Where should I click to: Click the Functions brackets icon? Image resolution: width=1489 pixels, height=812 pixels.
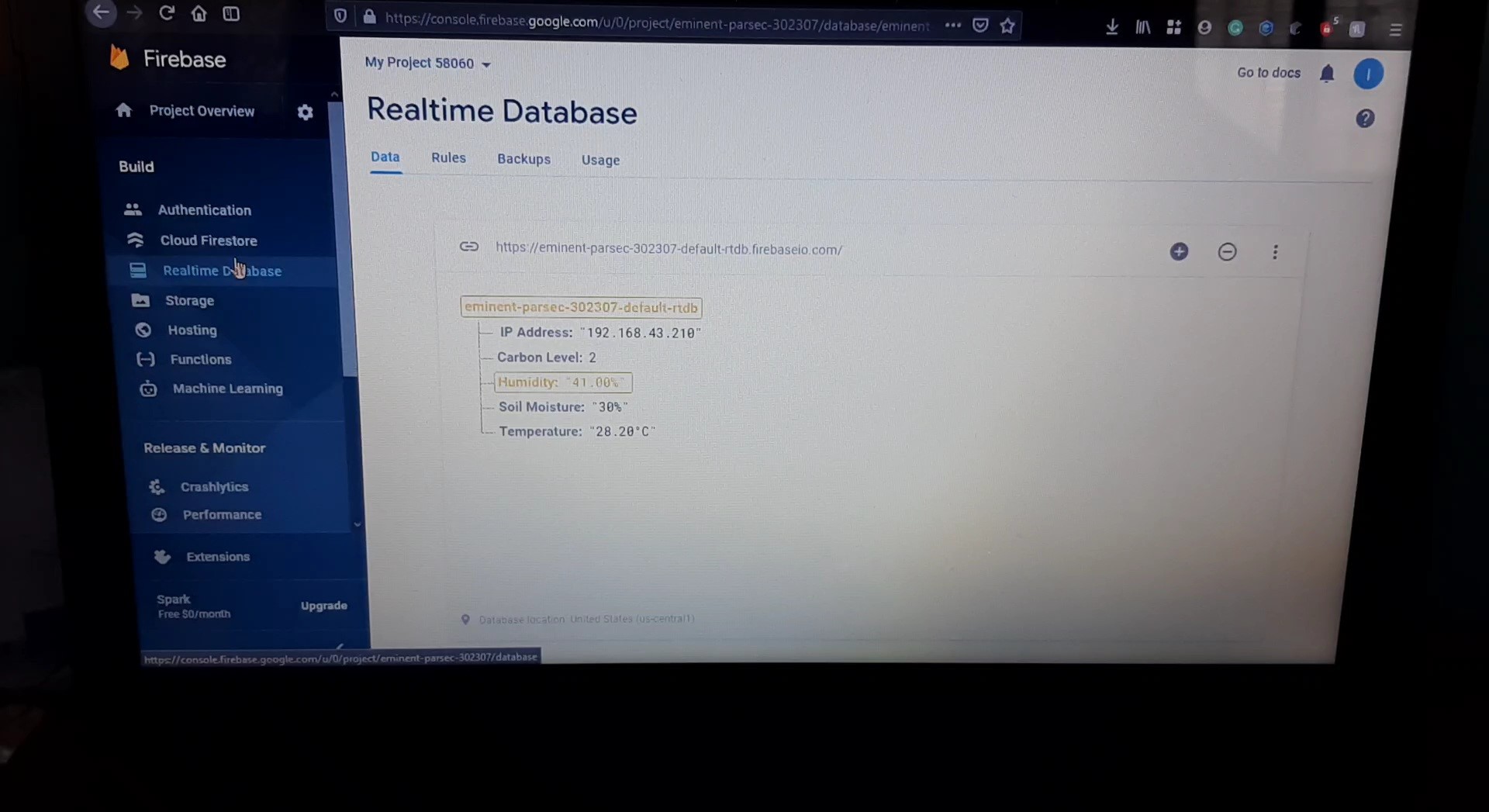(x=146, y=359)
